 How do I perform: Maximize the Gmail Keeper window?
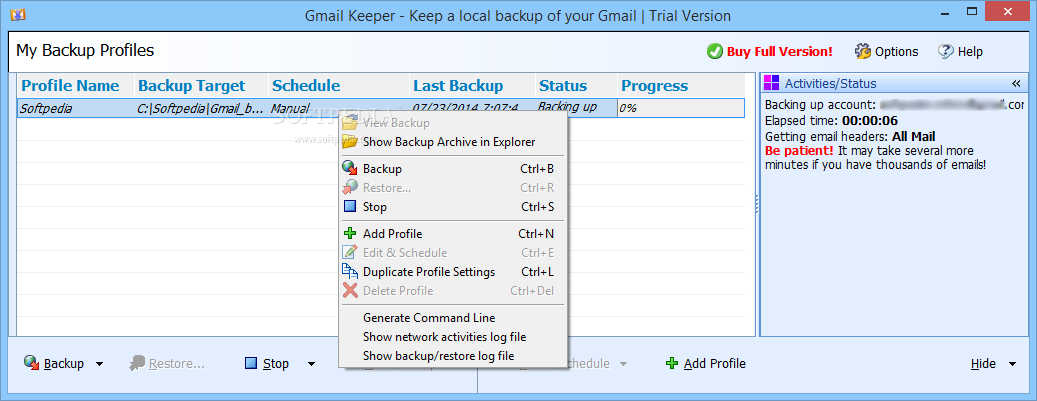(972, 11)
